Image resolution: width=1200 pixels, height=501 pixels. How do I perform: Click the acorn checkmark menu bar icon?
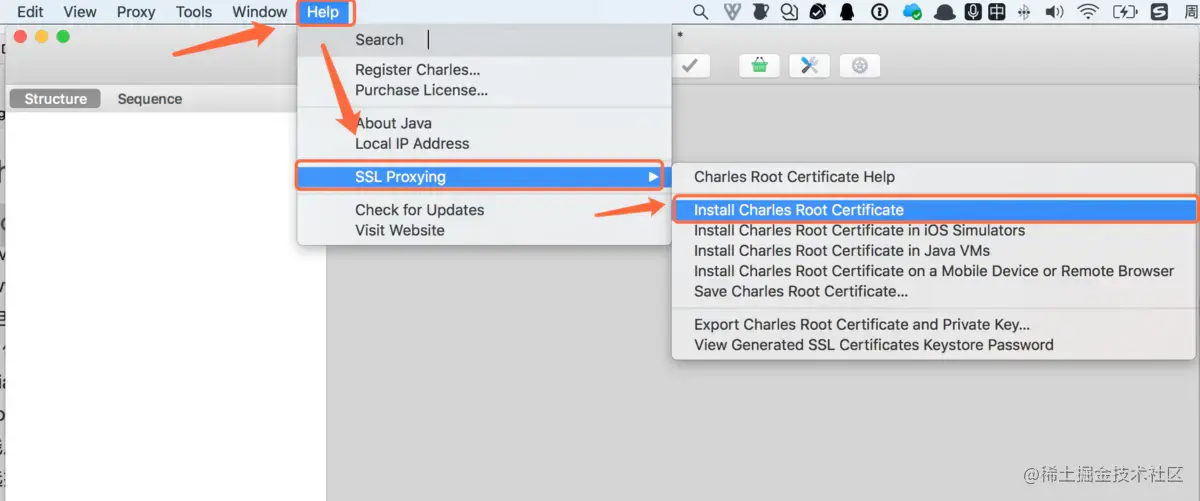(x=818, y=12)
